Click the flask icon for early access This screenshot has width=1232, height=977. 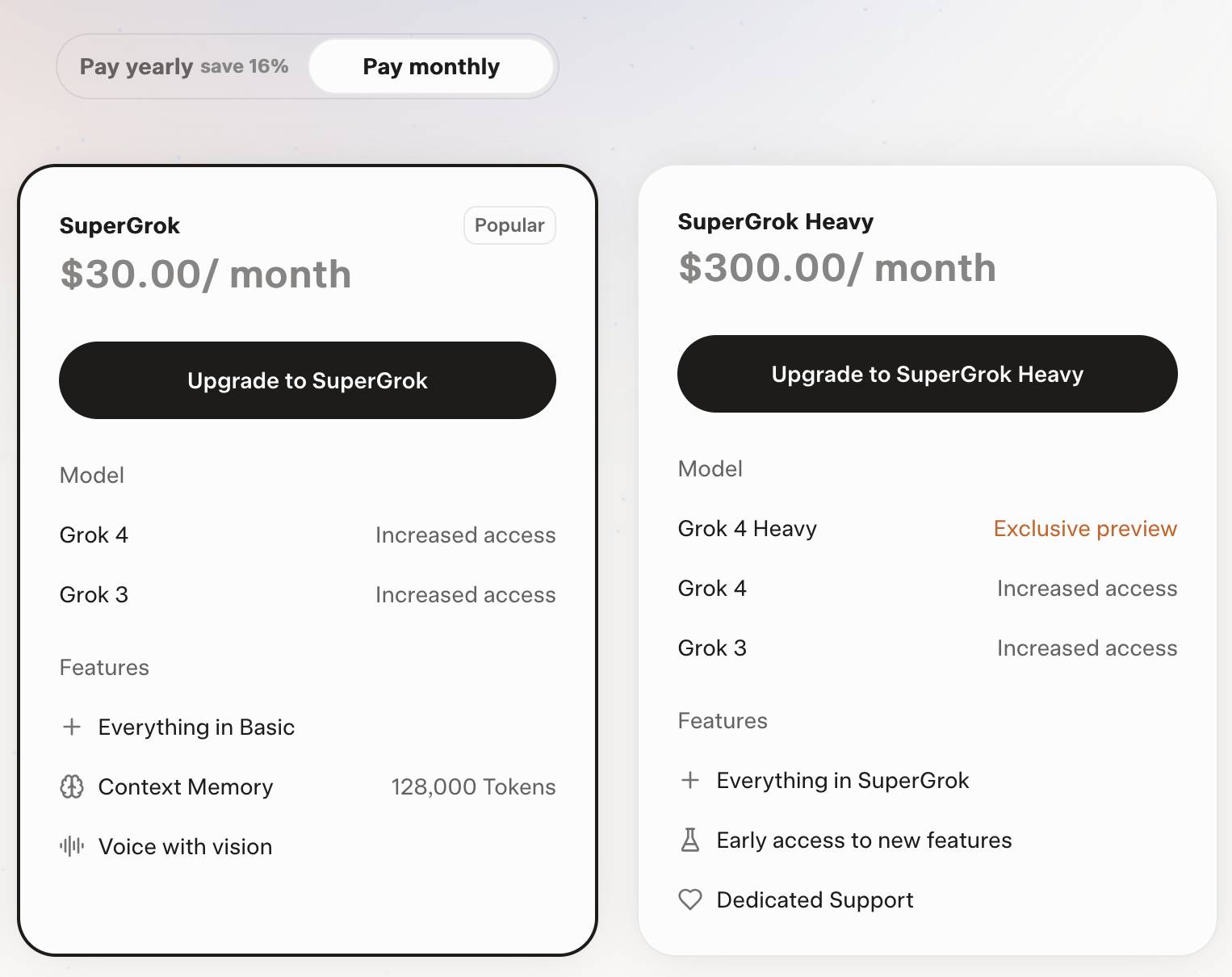tap(690, 840)
